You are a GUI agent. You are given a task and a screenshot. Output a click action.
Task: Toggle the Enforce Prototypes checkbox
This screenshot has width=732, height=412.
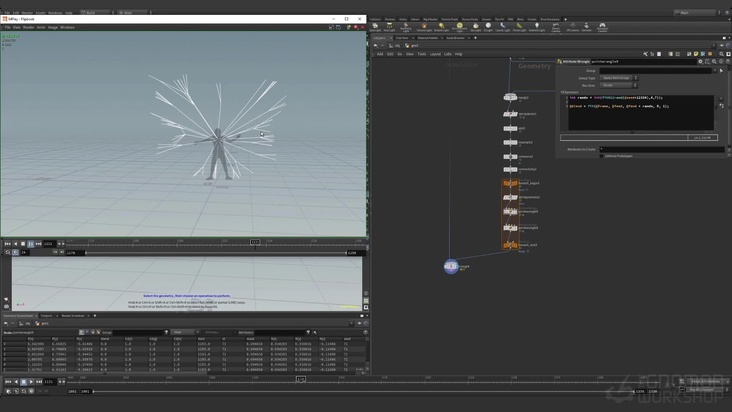click(x=601, y=156)
